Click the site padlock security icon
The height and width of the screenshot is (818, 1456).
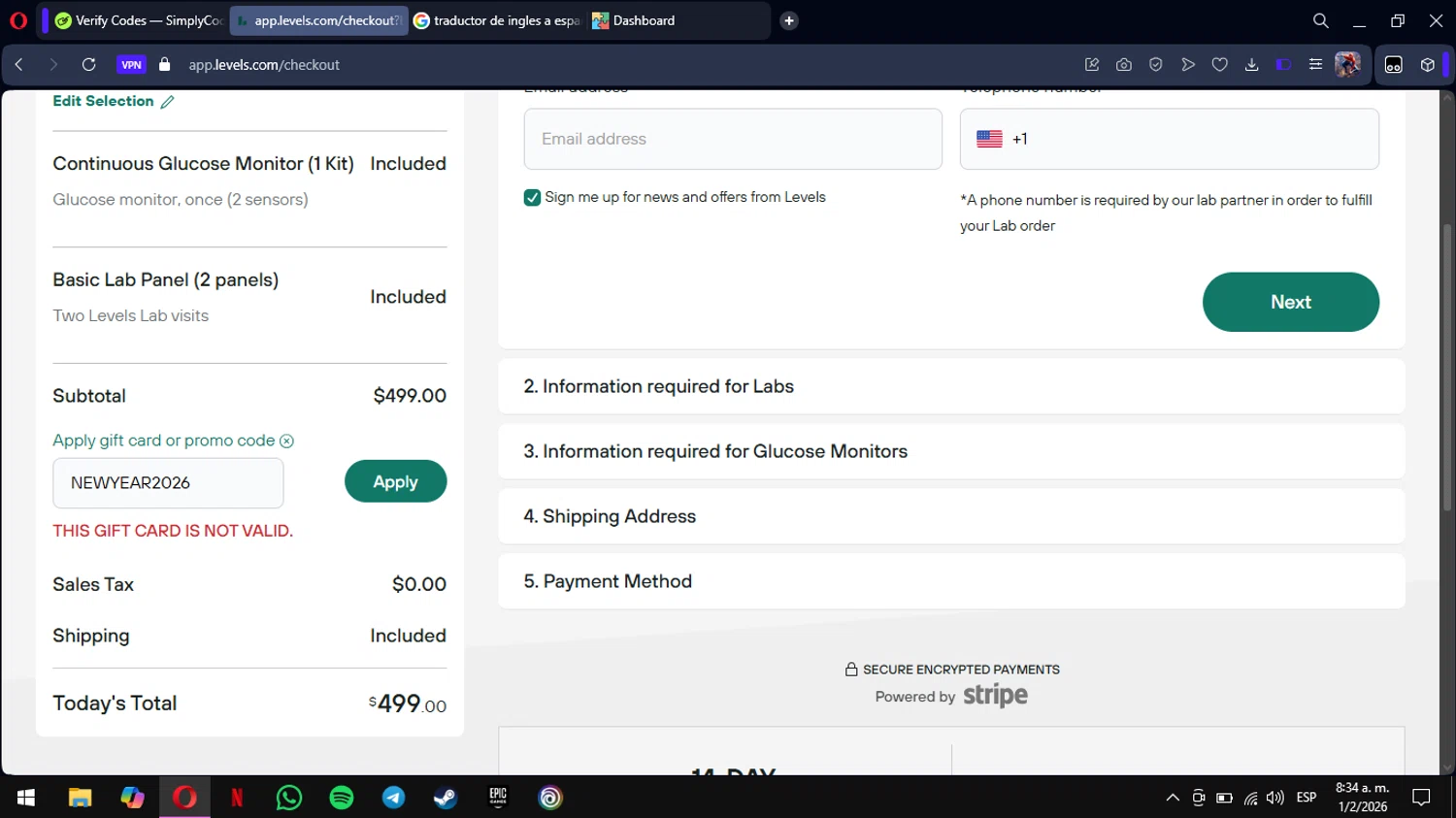pyautogui.click(x=164, y=65)
